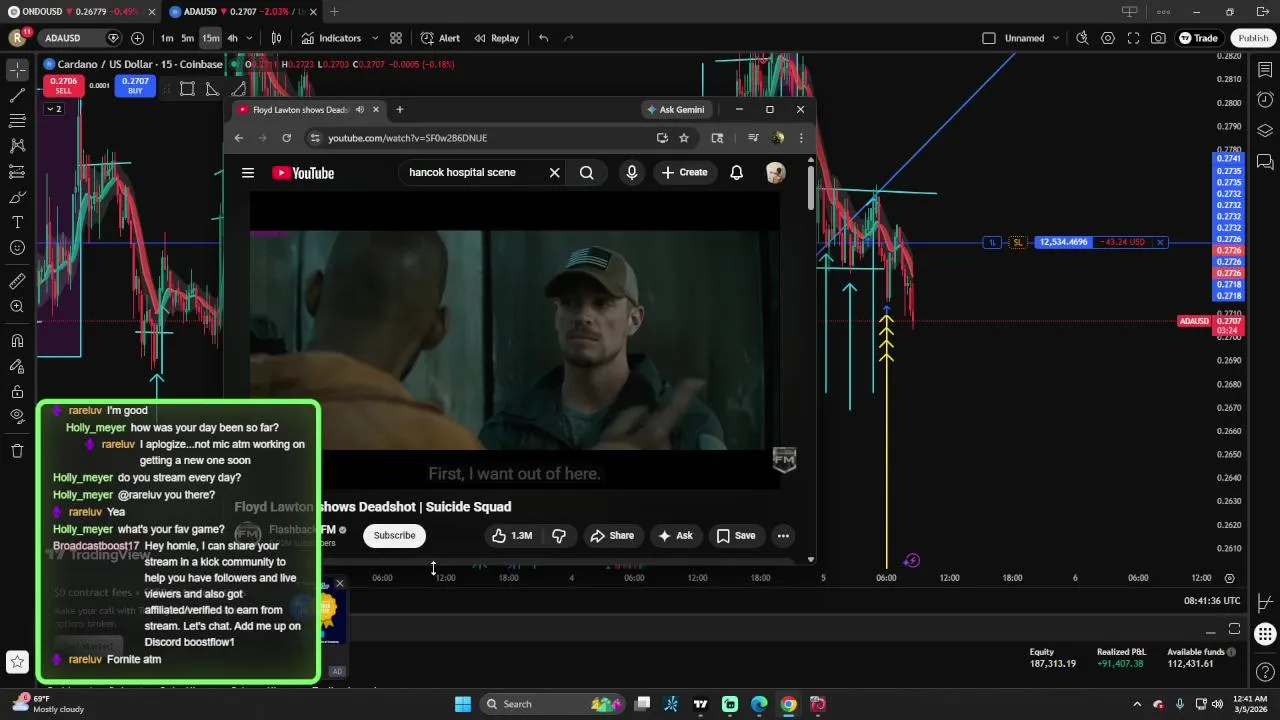This screenshot has height=720, width=1280.
Task: Open the favorites star toolbar icon
Action: [17, 661]
